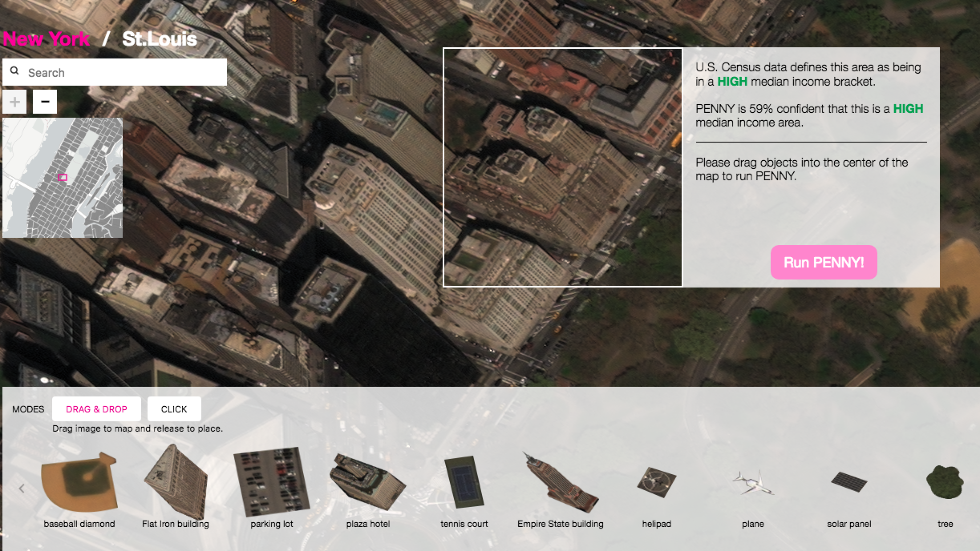Viewport: 980px width, 551px height.
Task: Pick the tennis court object
Action: [464, 482]
